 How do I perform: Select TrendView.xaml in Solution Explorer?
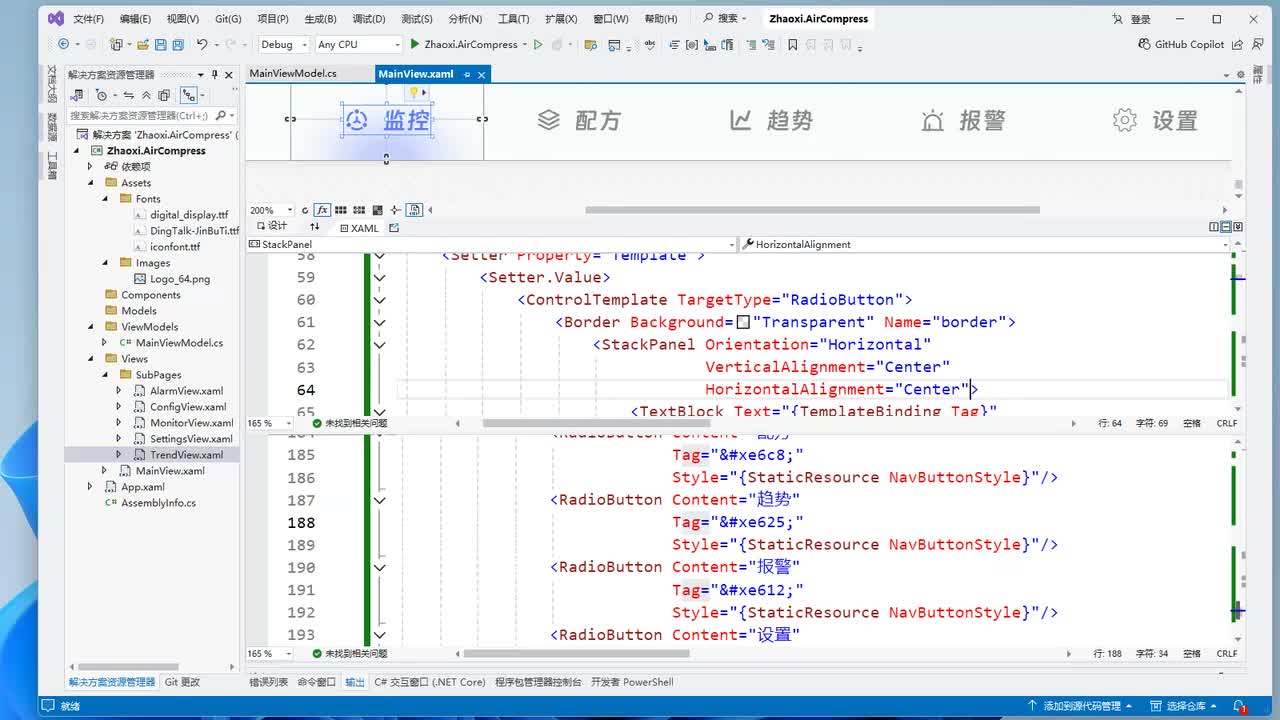tap(186, 455)
